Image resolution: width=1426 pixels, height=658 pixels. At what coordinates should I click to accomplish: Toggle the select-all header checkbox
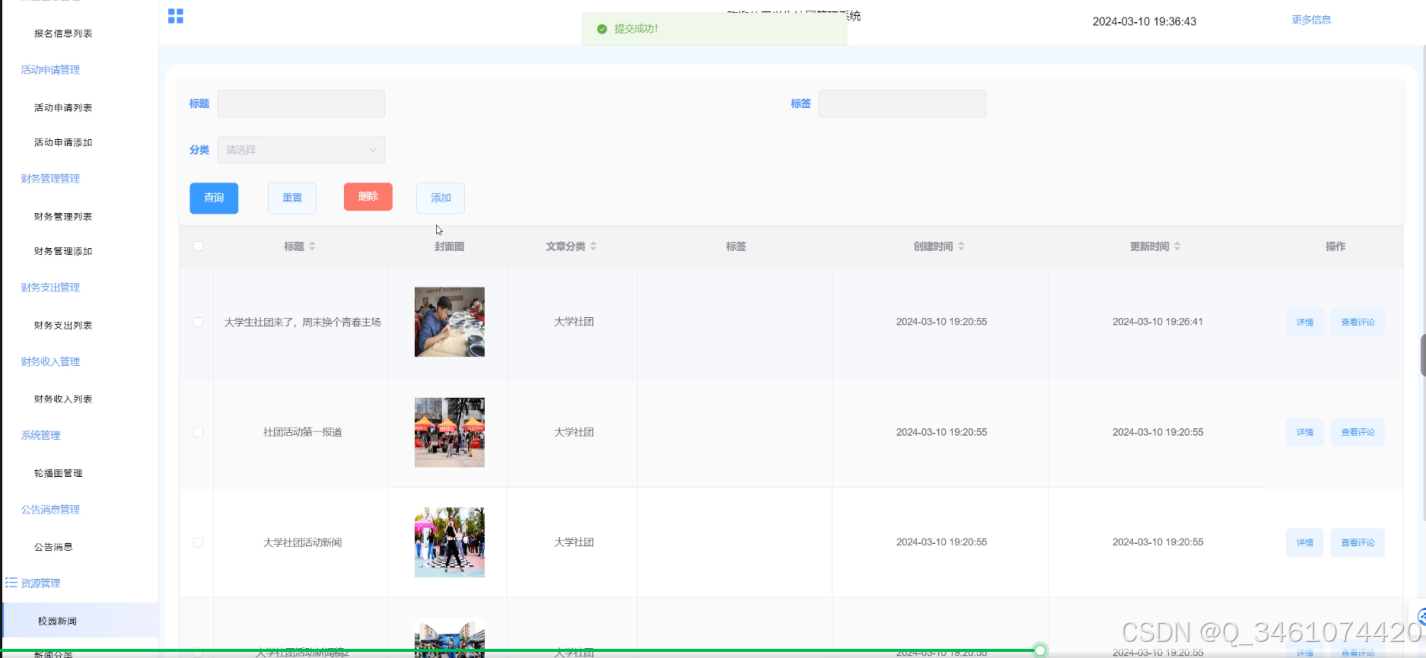198,246
